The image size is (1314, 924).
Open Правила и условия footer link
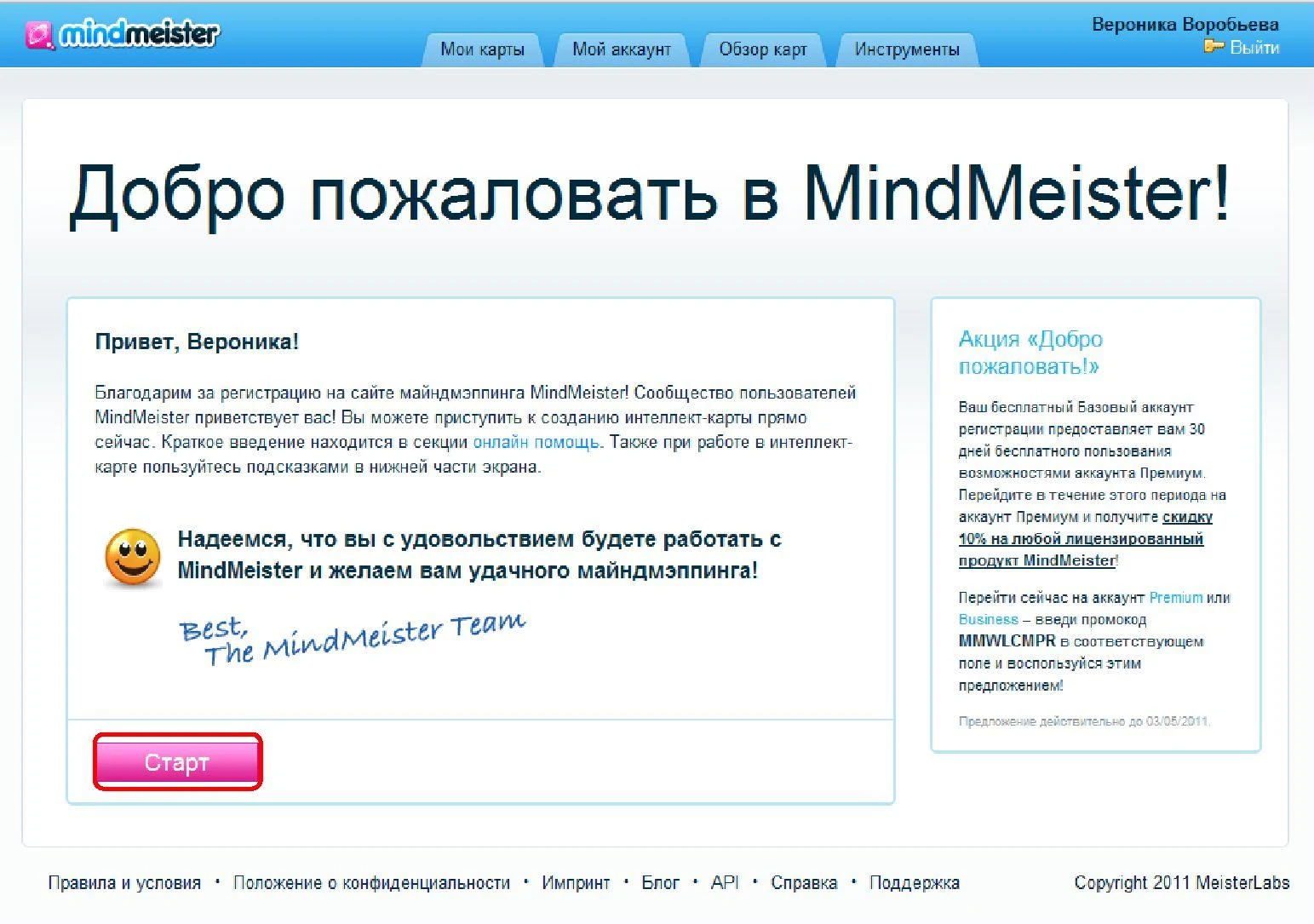[124, 883]
